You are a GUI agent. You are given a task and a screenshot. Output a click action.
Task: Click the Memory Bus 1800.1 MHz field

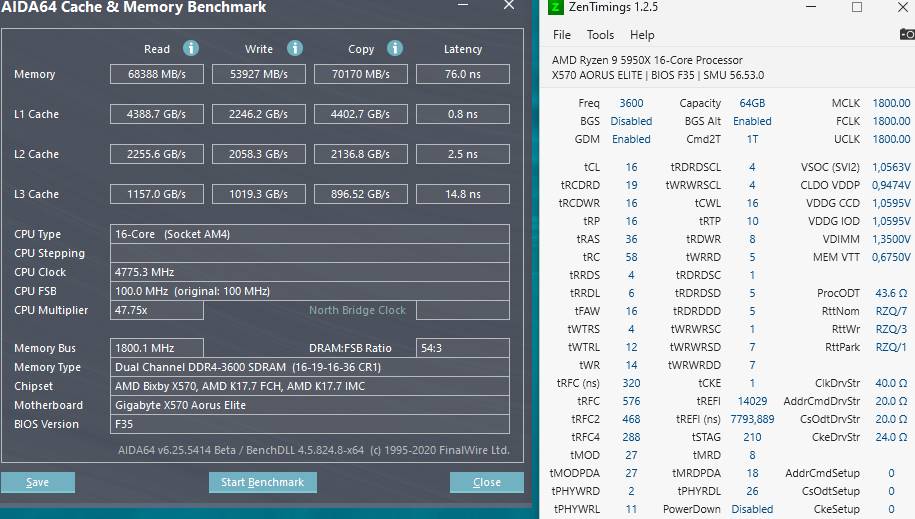point(157,348)
